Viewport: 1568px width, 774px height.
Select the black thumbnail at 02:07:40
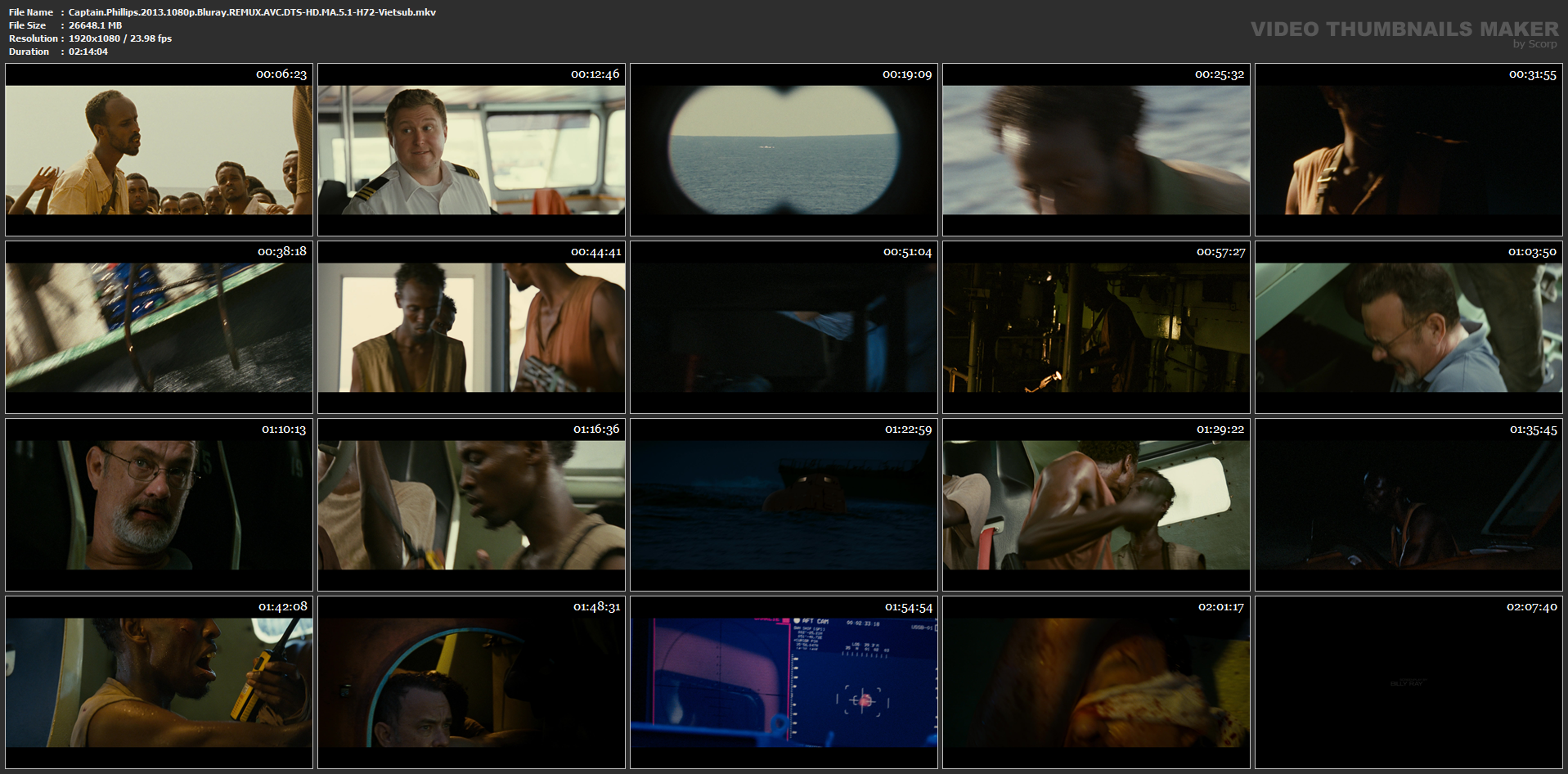[1409, 682]
